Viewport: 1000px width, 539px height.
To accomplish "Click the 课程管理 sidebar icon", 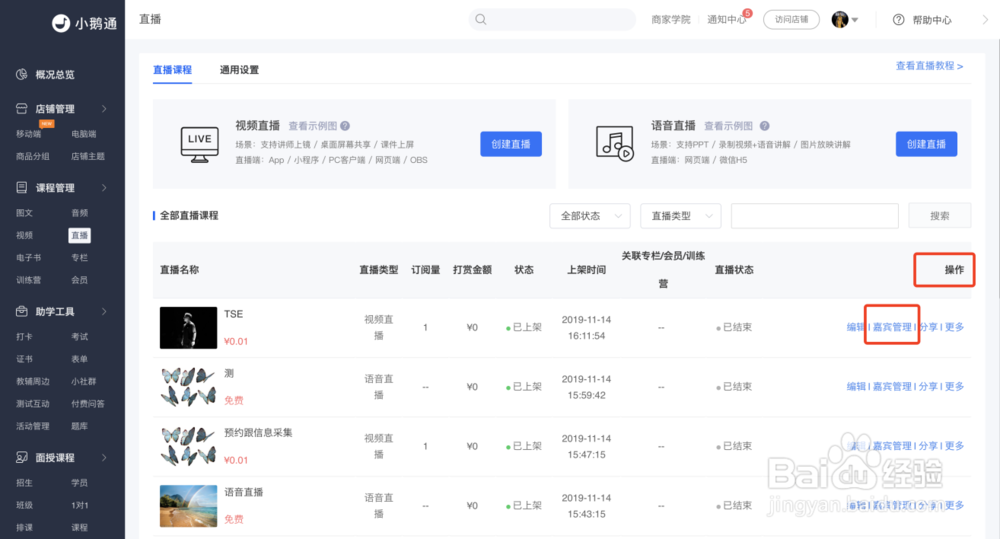I will pyautogui.click(x=22, y=188).
